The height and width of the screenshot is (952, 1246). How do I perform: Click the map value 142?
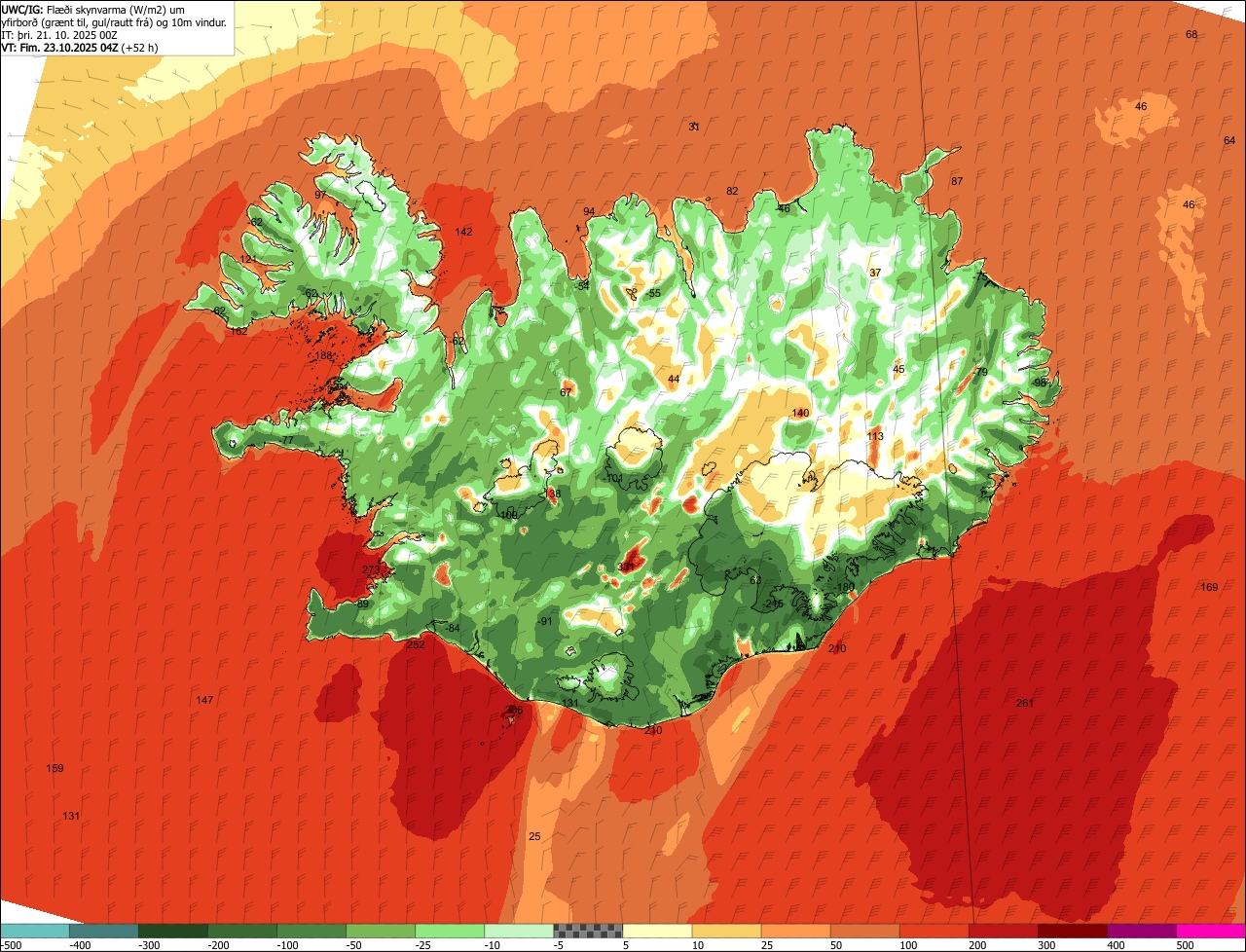click(463, 232)
